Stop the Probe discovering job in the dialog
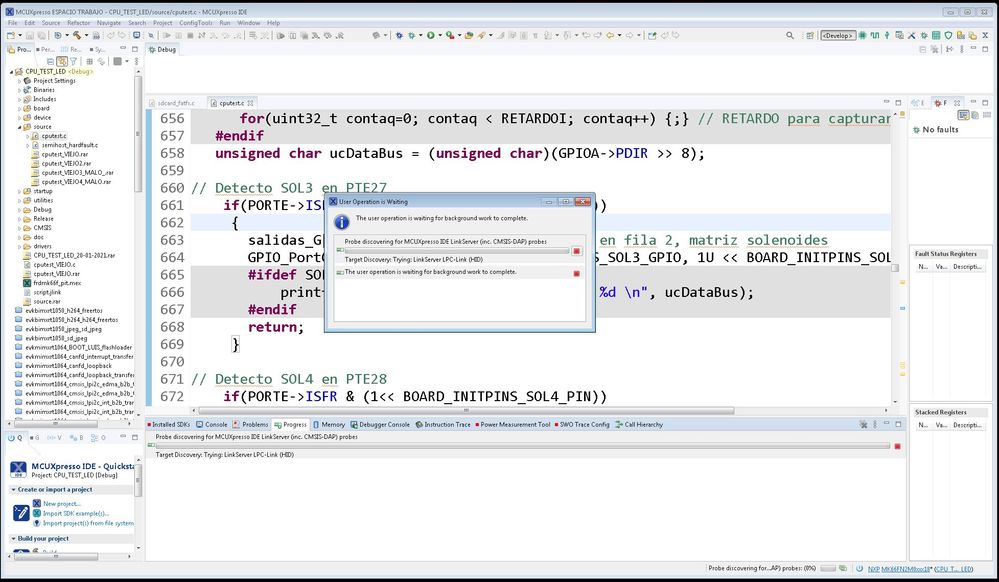The image size is (999, 582). click(x=577, y=251)
